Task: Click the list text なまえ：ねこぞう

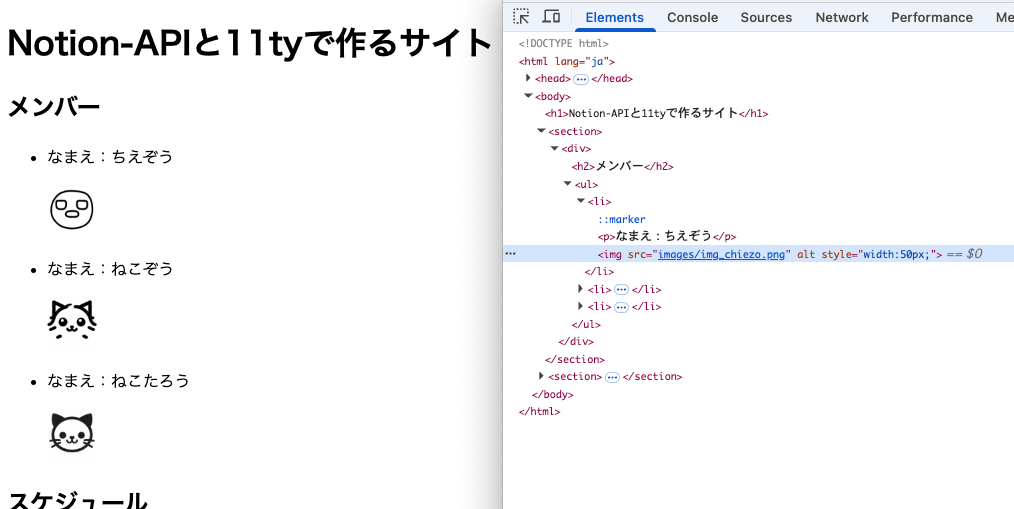Action: click(x=110, y=268)
